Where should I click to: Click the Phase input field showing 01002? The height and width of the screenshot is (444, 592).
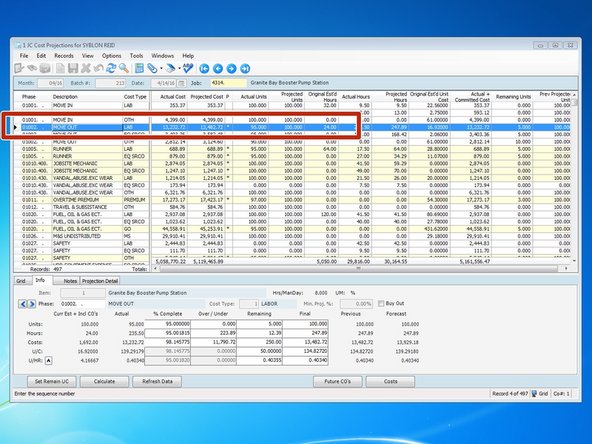82,304
